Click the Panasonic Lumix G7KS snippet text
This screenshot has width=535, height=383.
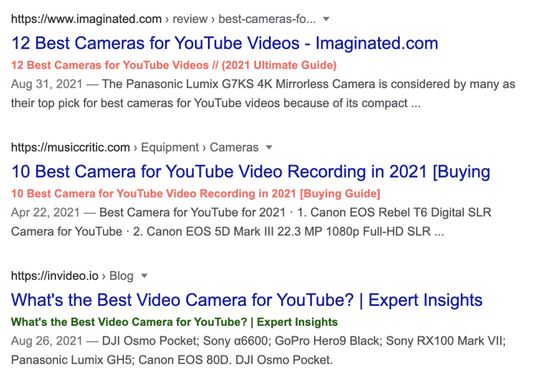[x=263, y=93]
